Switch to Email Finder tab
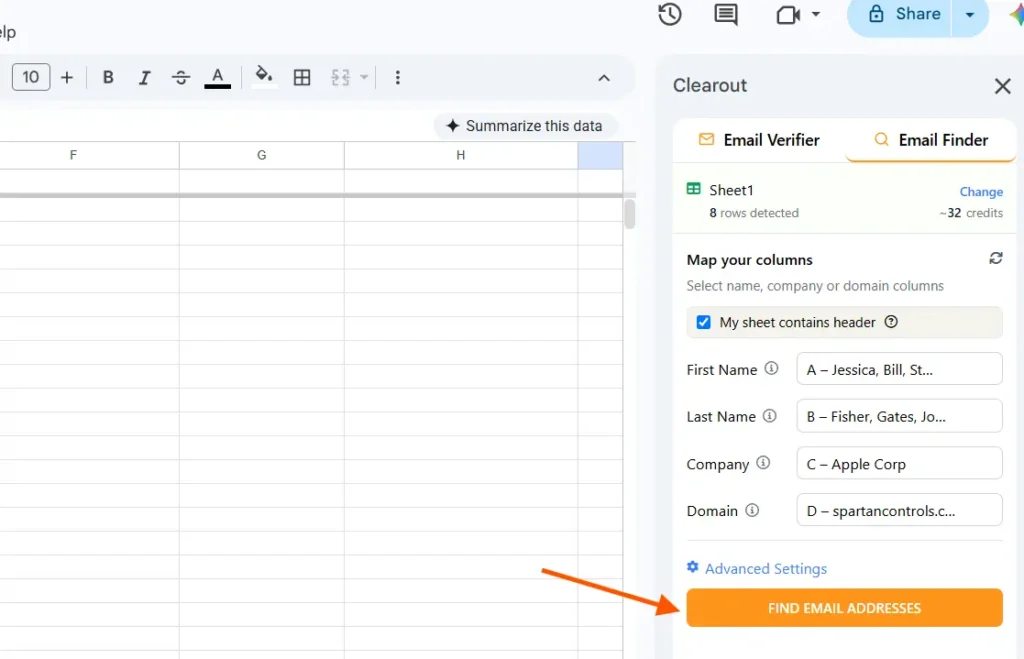This screenshot has width=1024, height=659. point(931,140)
